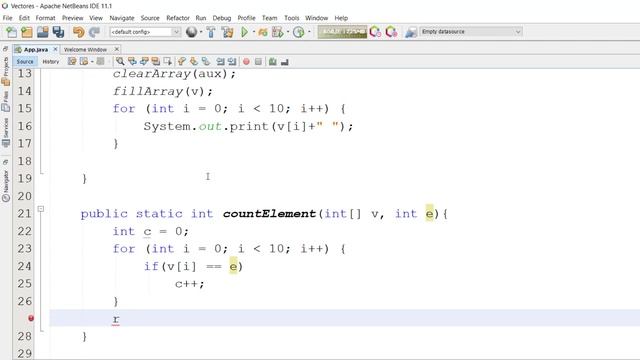Click the browser globe icon

click(191, 32)
